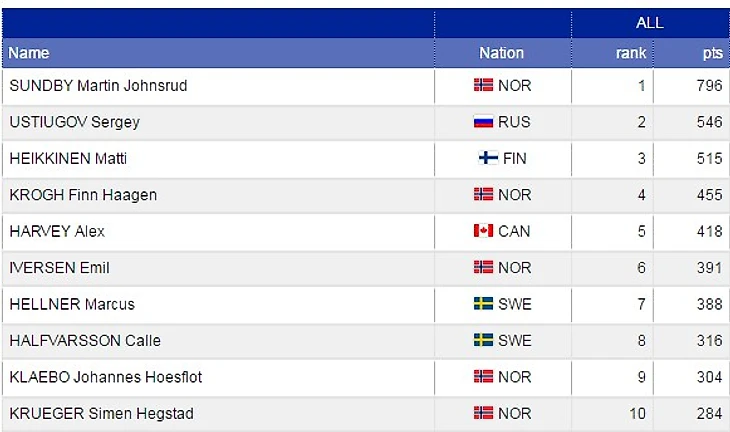Click the 796 points cell
Screen dimensions: 730x432
708,86
